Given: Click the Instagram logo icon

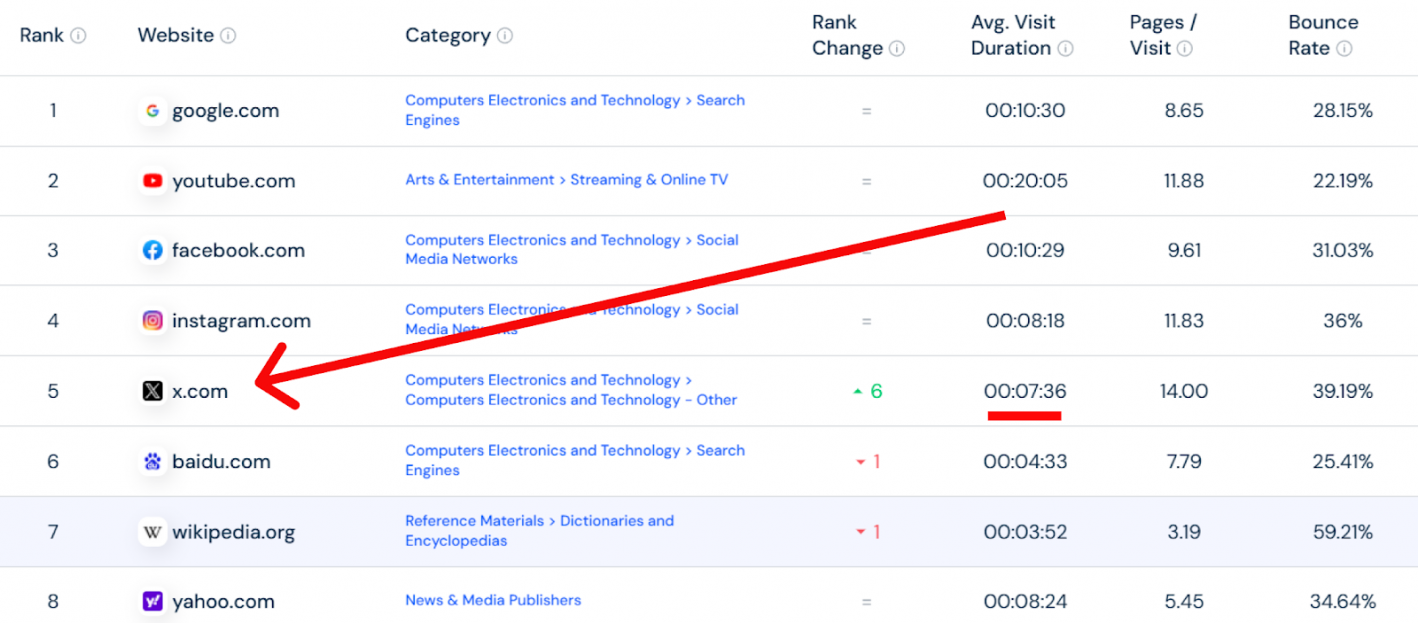Looking at the screenshot, I should (x=152, y=321).
